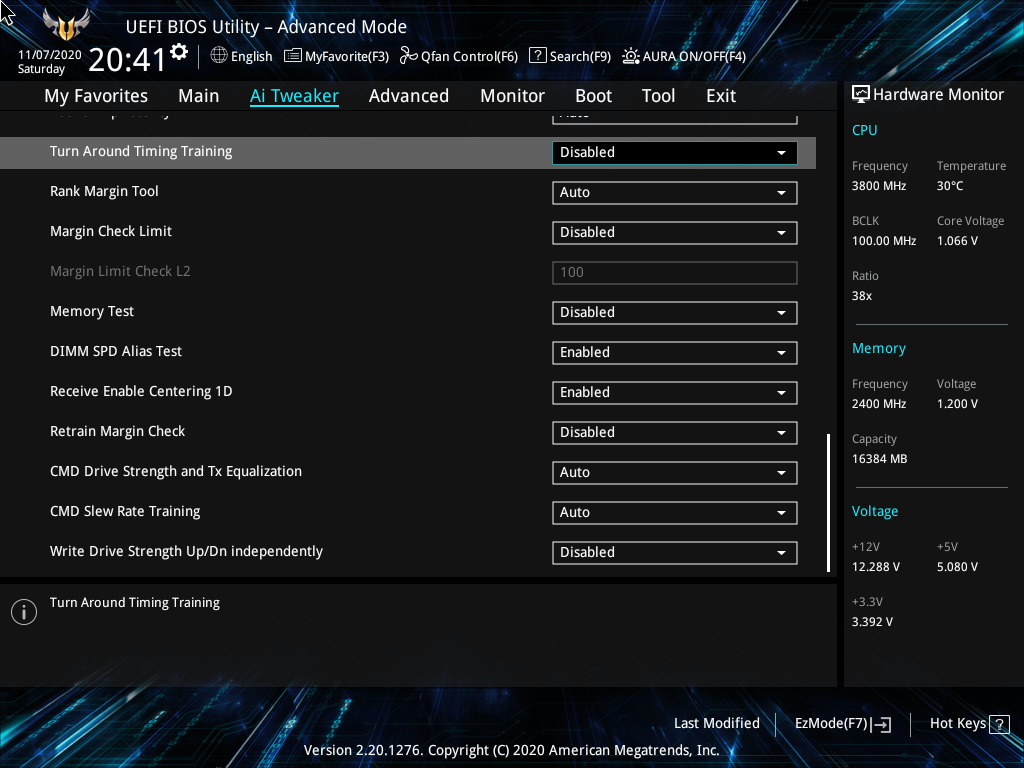Click Last Modified button
Viewport: 1024px width, 768px height.
(716, 724)
